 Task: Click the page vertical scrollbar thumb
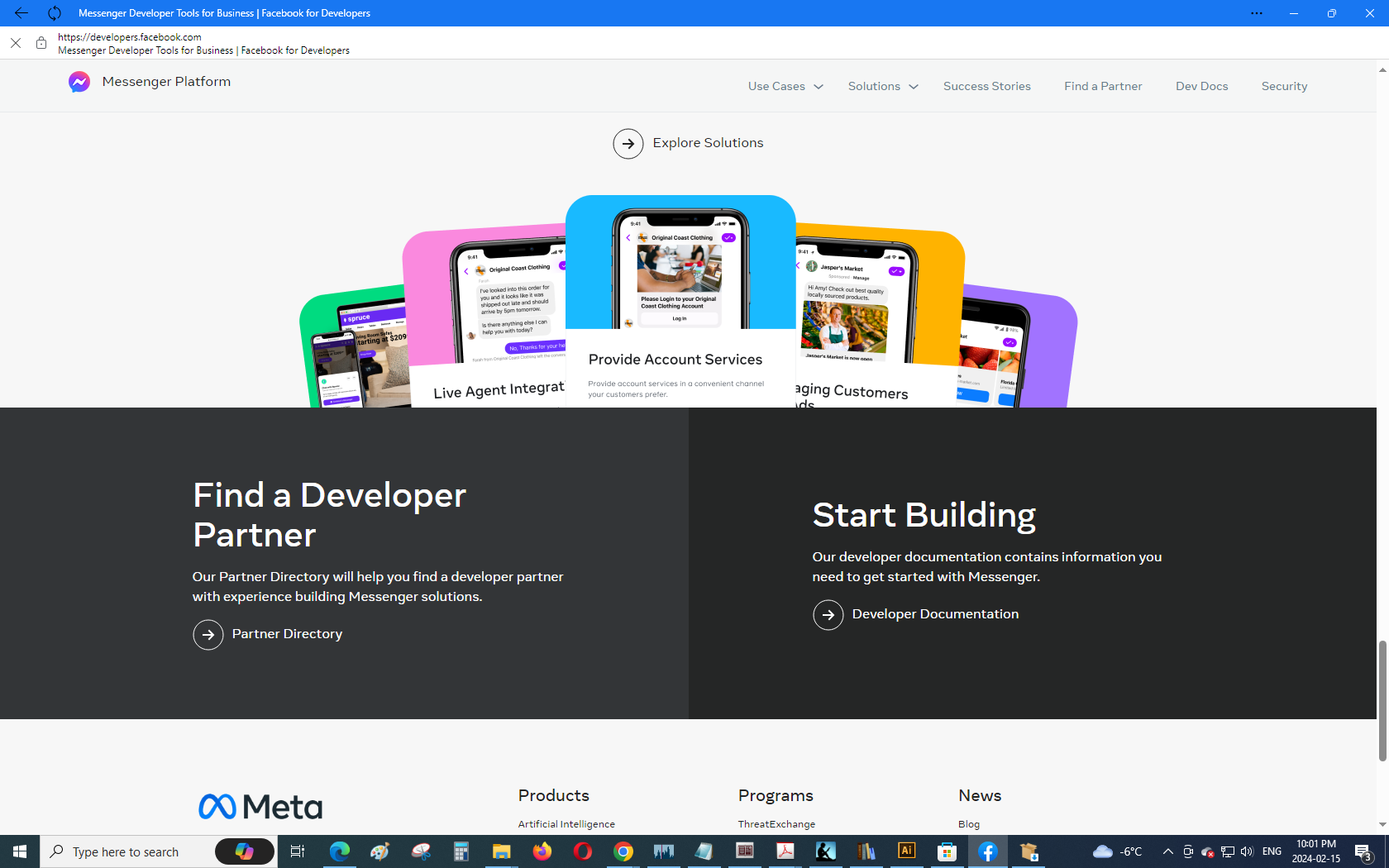[x=1382, y=699]
